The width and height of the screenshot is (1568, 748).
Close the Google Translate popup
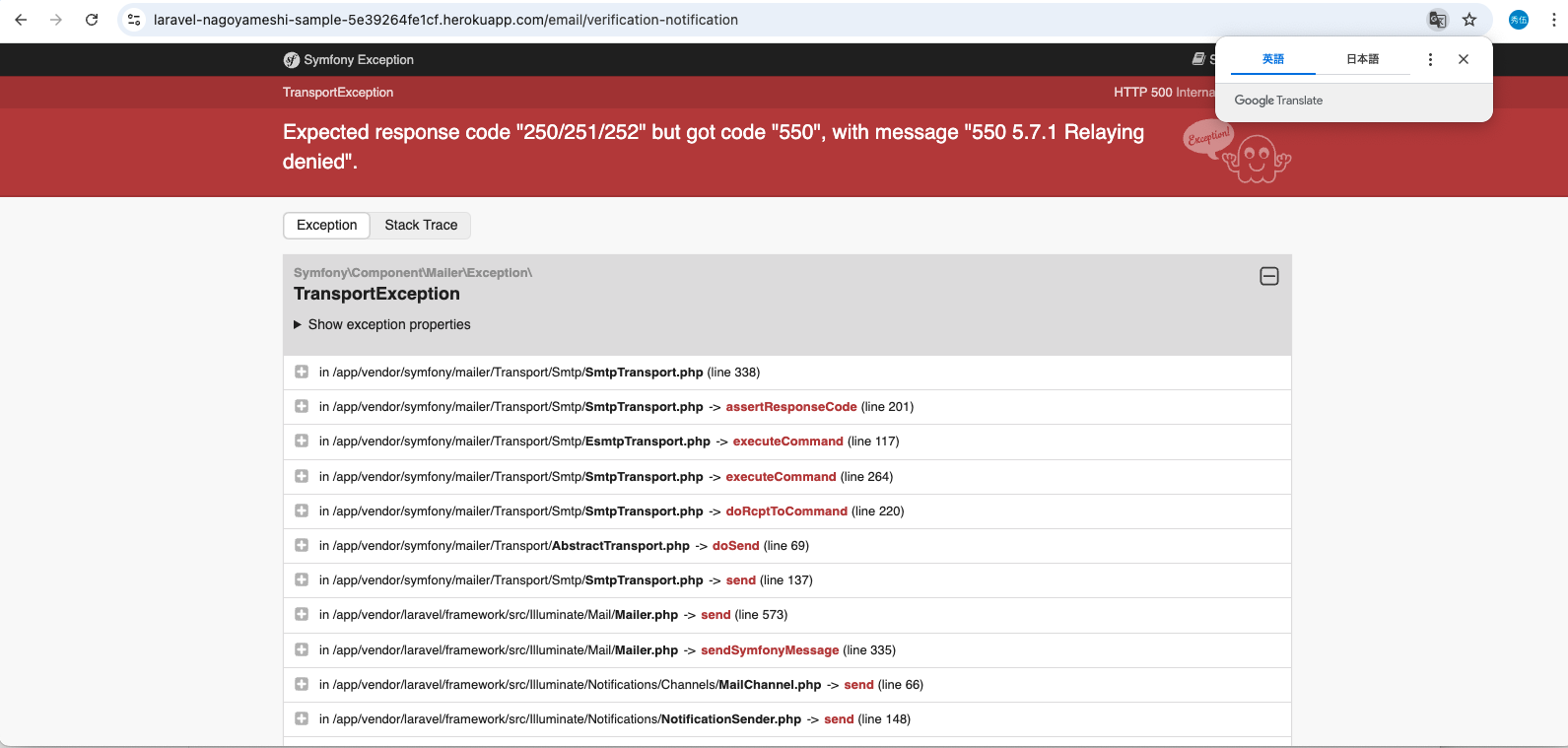[1464, 59]
